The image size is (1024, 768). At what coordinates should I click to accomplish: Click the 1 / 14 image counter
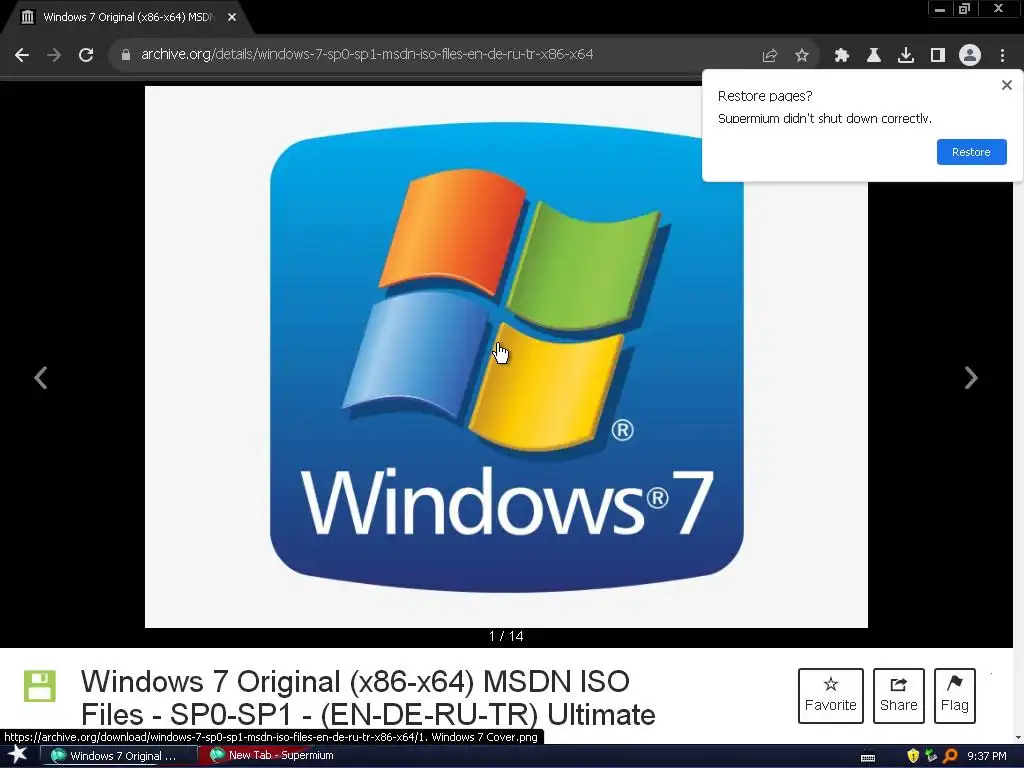coord(506,636)
